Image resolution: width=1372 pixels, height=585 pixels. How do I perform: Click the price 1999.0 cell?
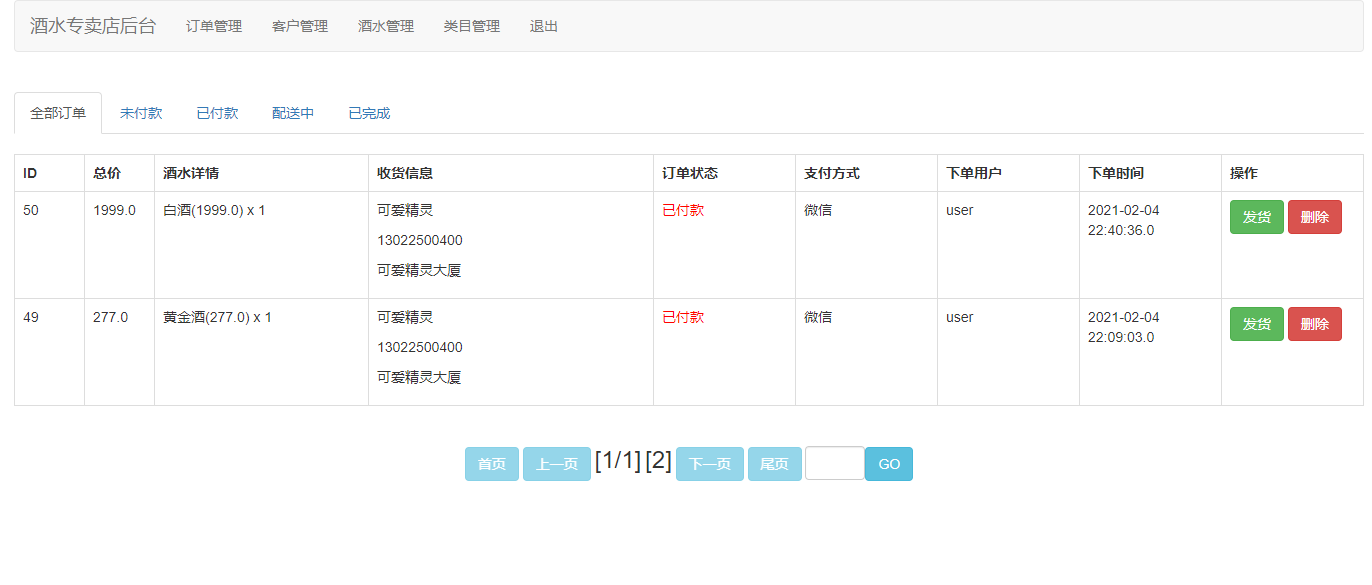[x=120, y=245]
